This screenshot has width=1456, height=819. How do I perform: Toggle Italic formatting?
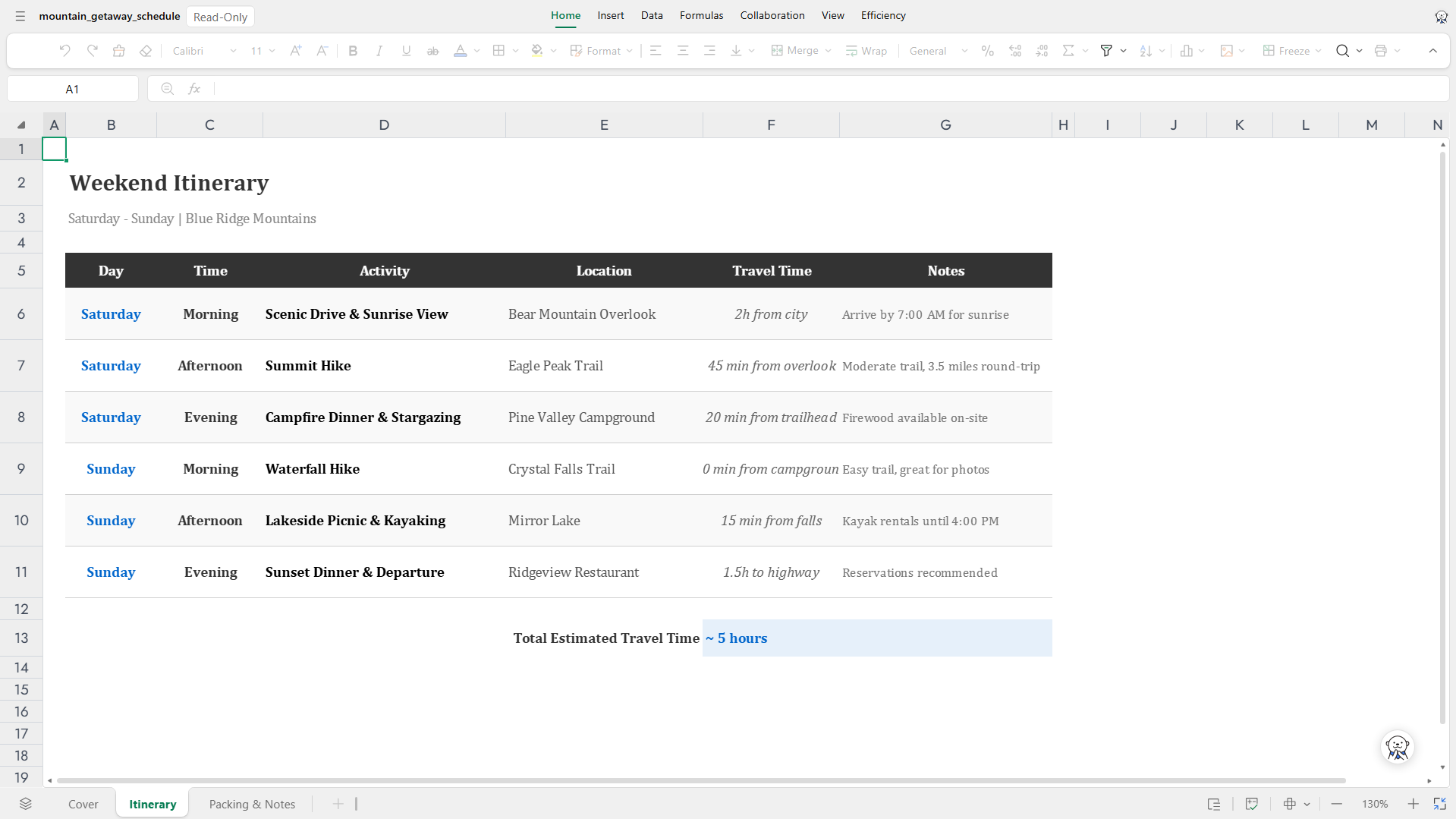[379, 51]
